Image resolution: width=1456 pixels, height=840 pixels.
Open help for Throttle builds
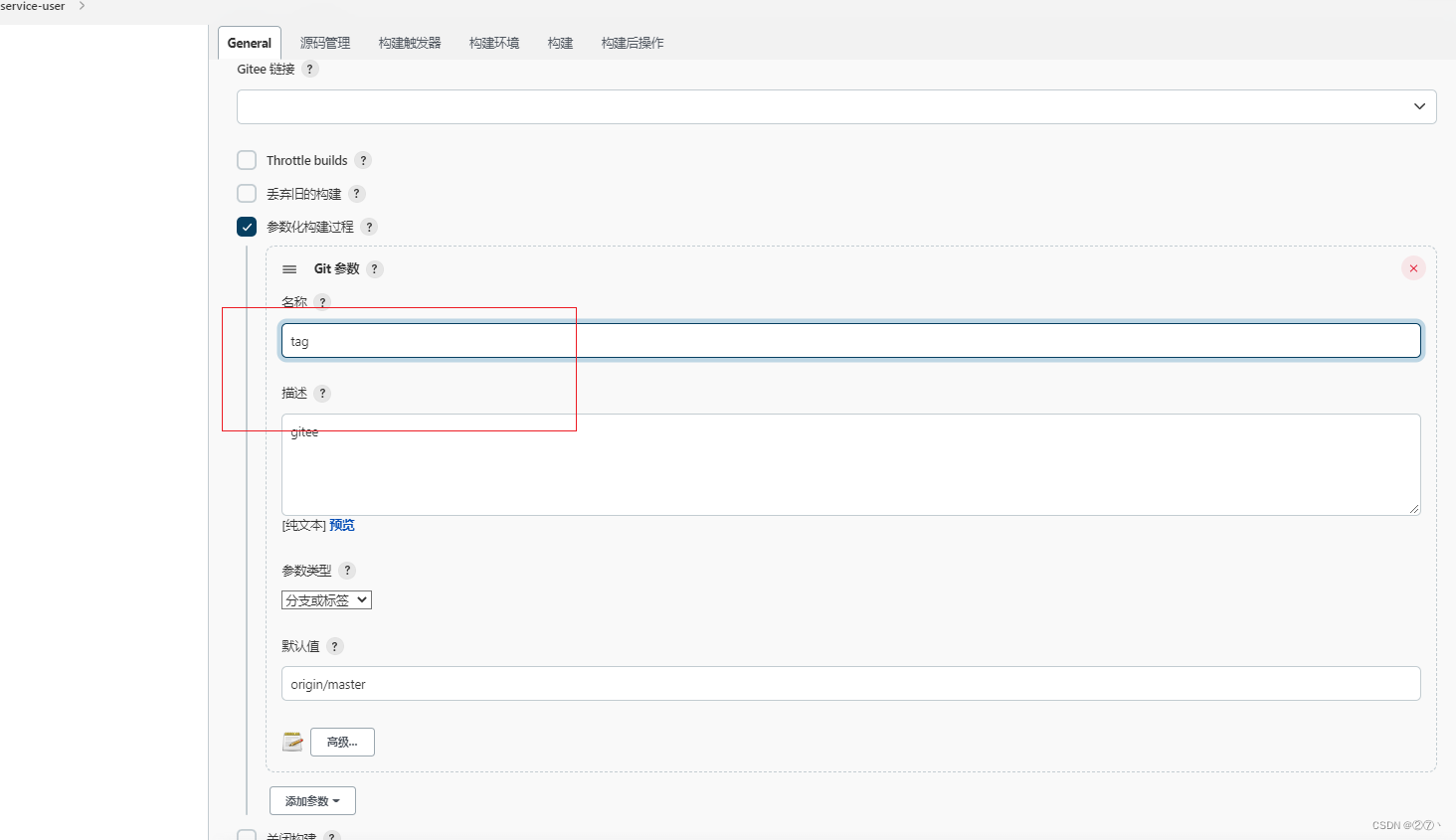coord(363,160)
